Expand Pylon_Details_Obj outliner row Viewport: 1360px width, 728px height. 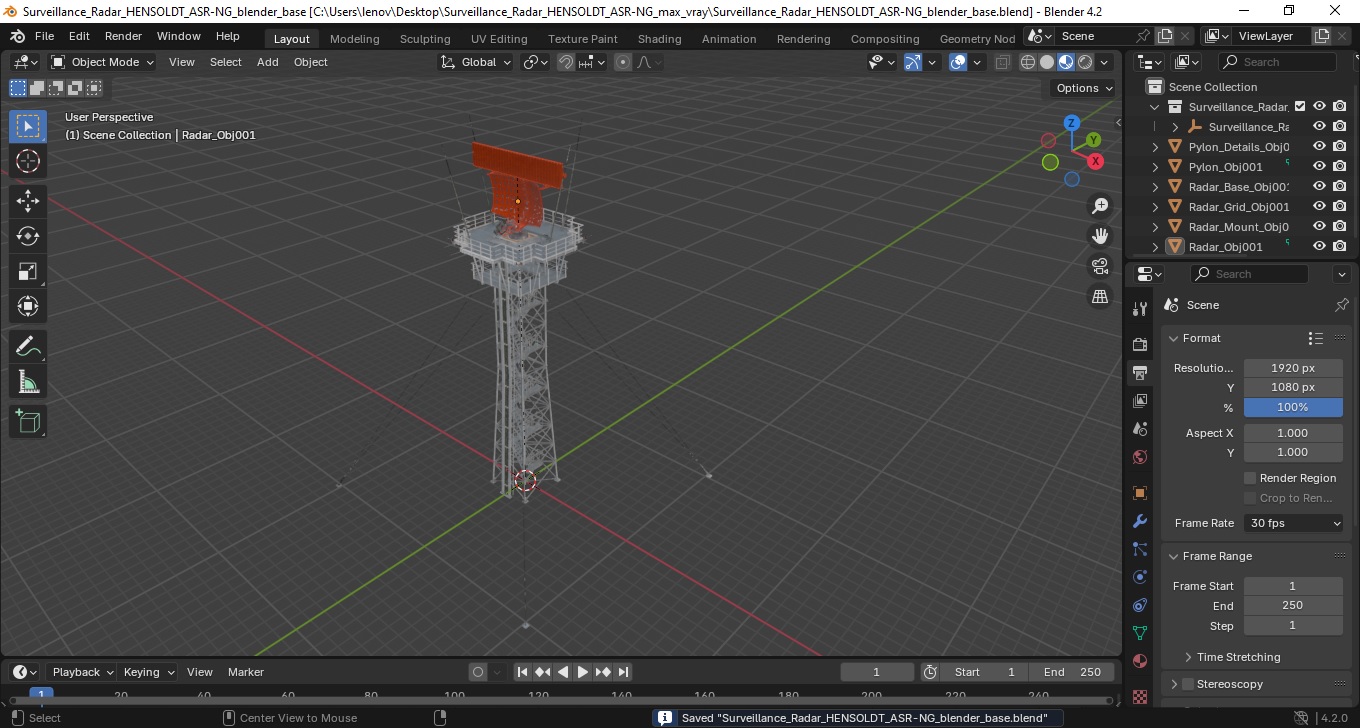tap(1156, 147)
